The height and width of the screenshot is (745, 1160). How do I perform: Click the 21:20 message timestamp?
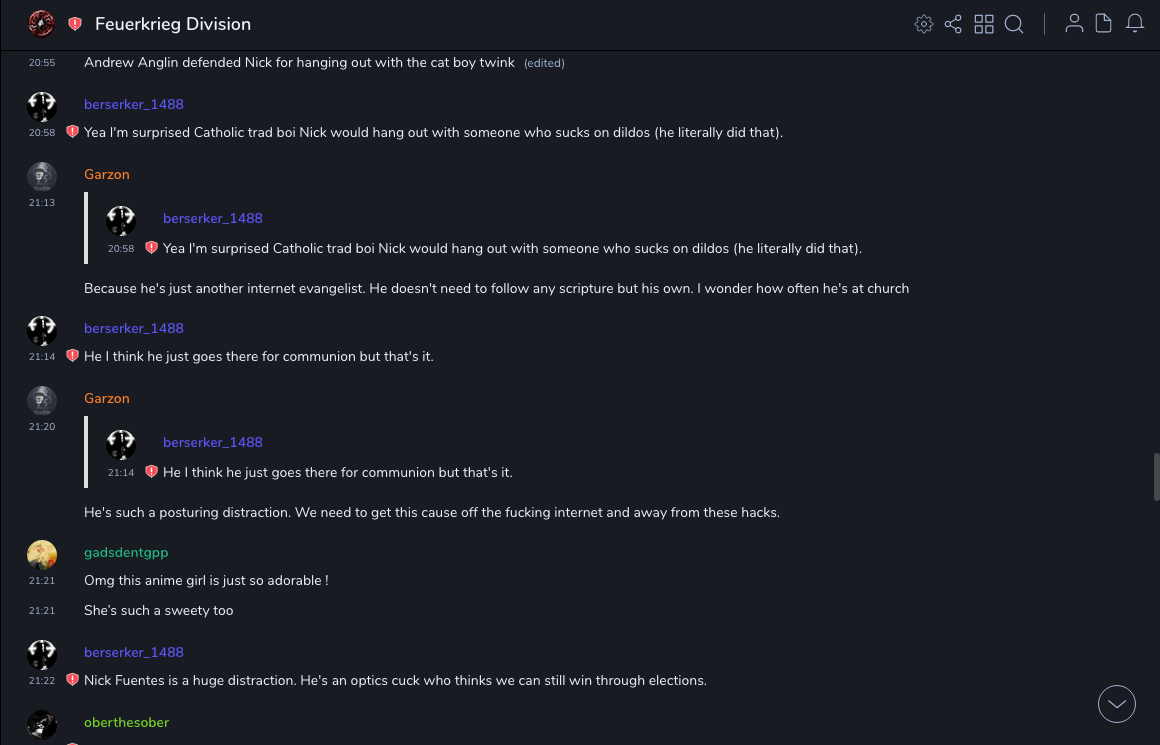pos(42,426)
